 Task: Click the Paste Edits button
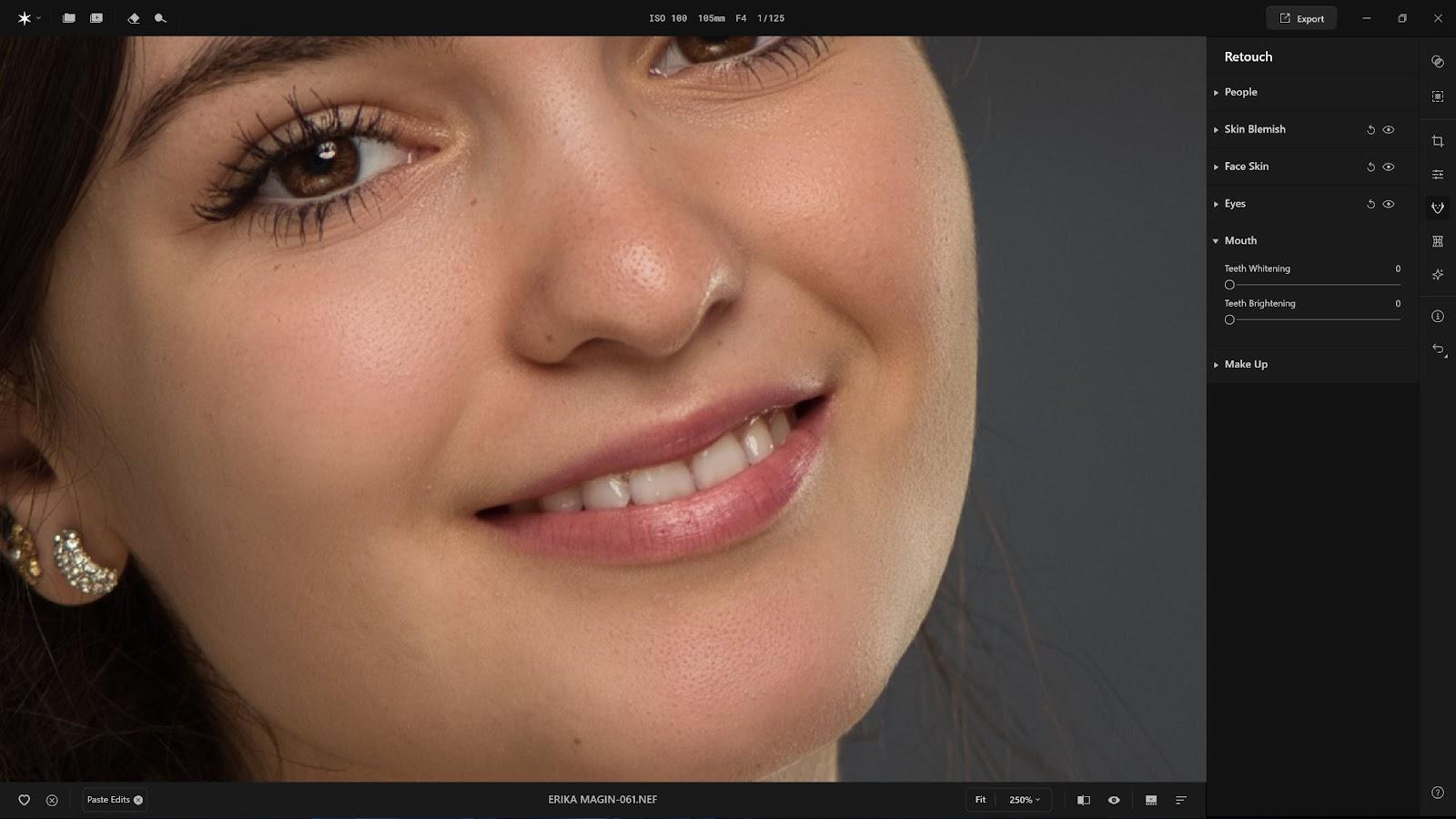pos(114,800)
